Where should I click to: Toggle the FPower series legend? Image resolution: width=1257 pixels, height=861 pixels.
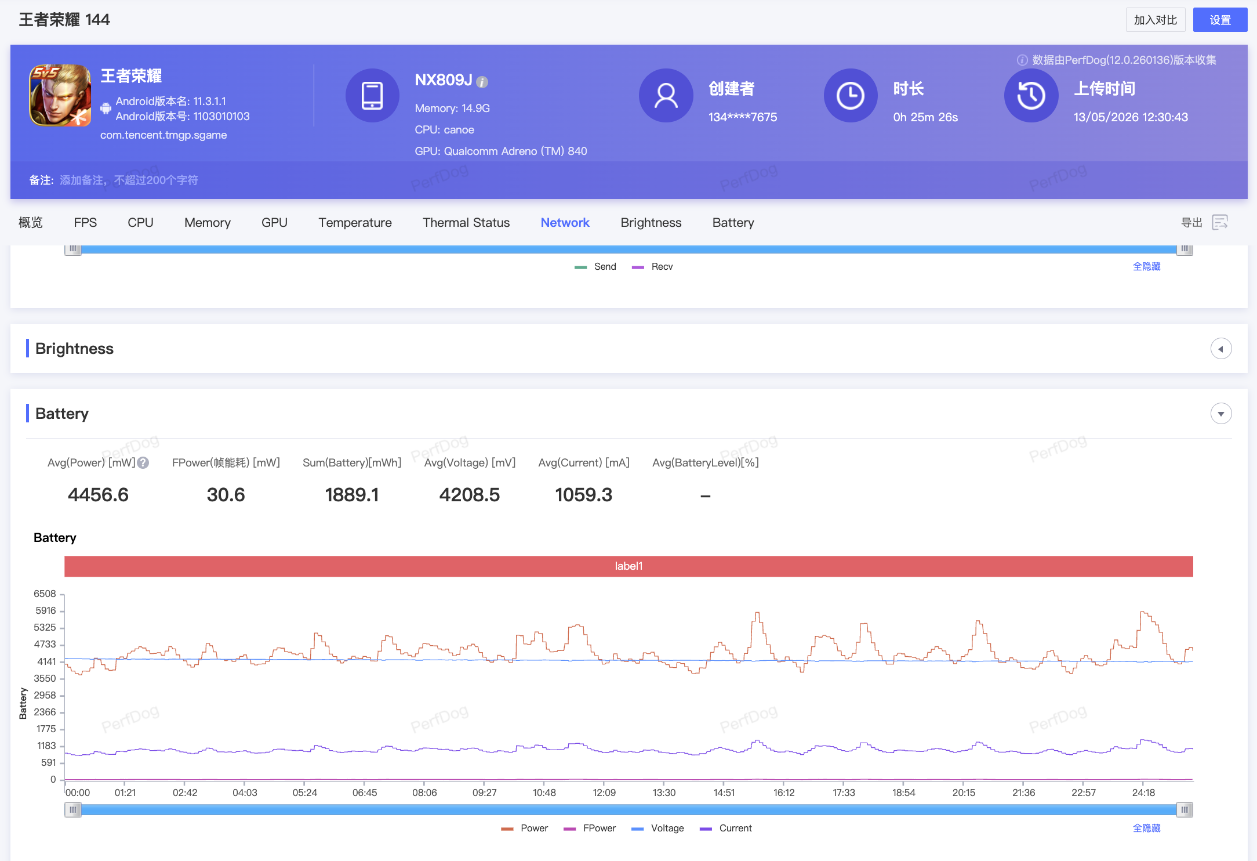click(x=590, y=828)
